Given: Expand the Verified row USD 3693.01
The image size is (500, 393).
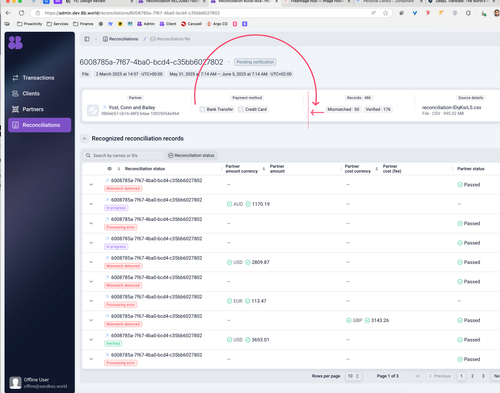Looking at the screenshot, I should pos(91,339).
